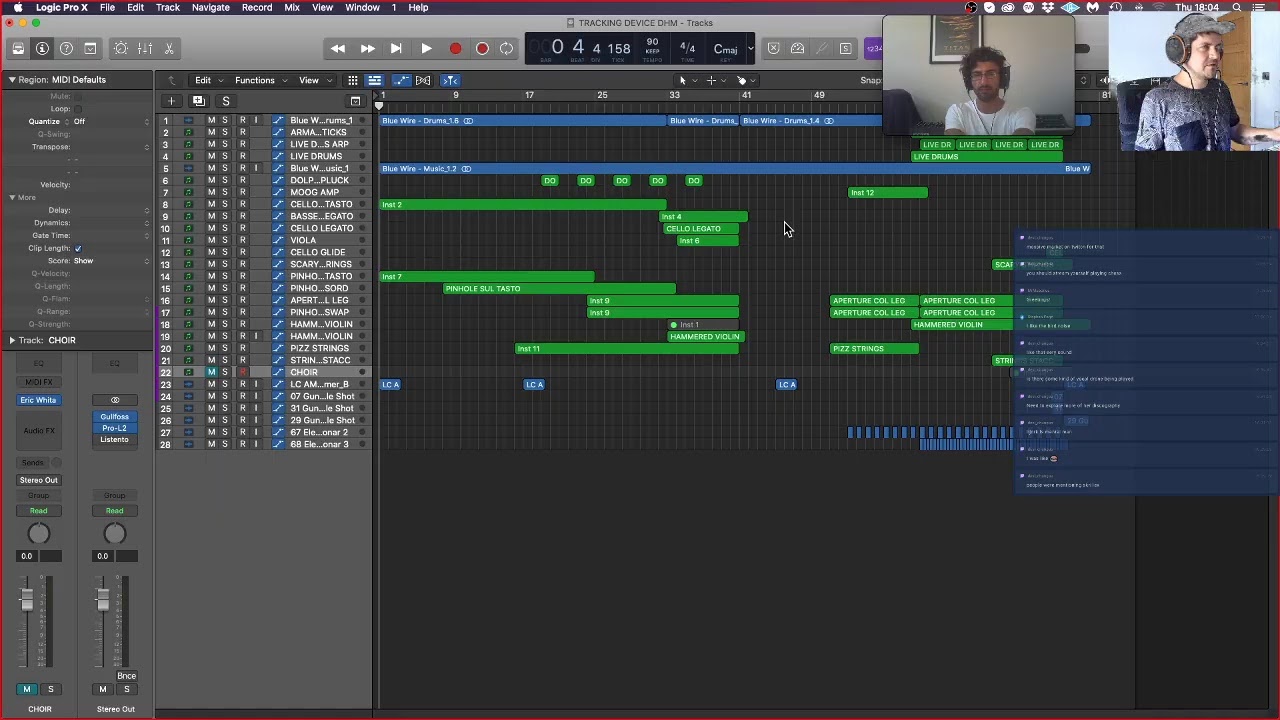Toggle the purple count-in 1234 button
This screenshot has height=720, width=1280.
[873, 48]
